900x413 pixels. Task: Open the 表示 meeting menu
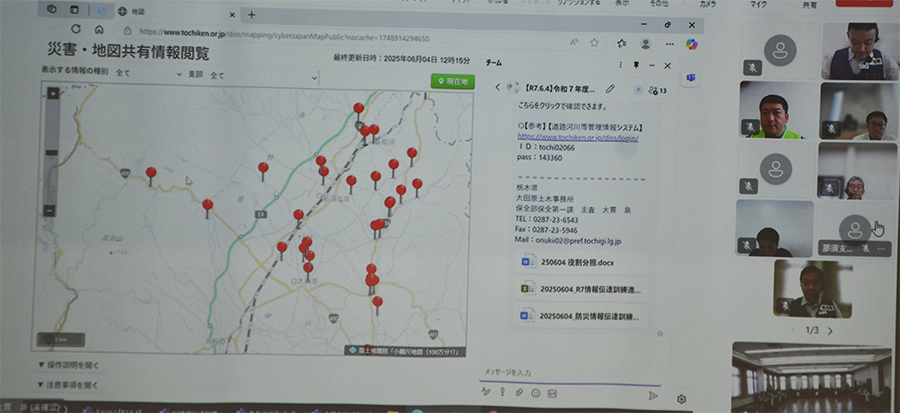(x=622, y=3)
